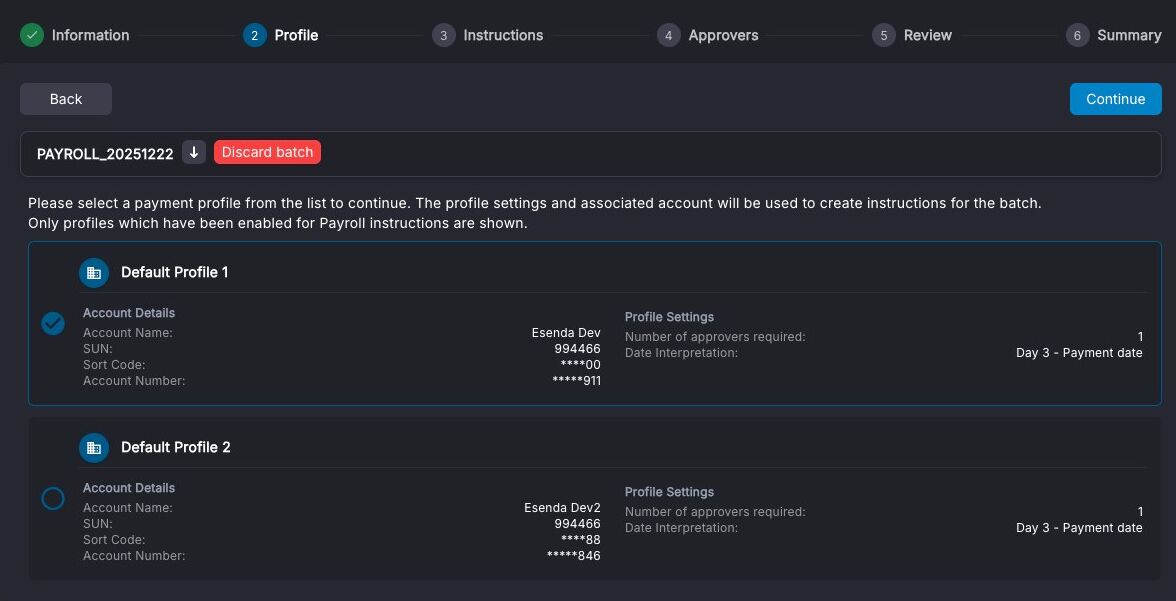Click Profile 1's Account Details heading
The image size is (1176, 601).
tap(129, 313)
